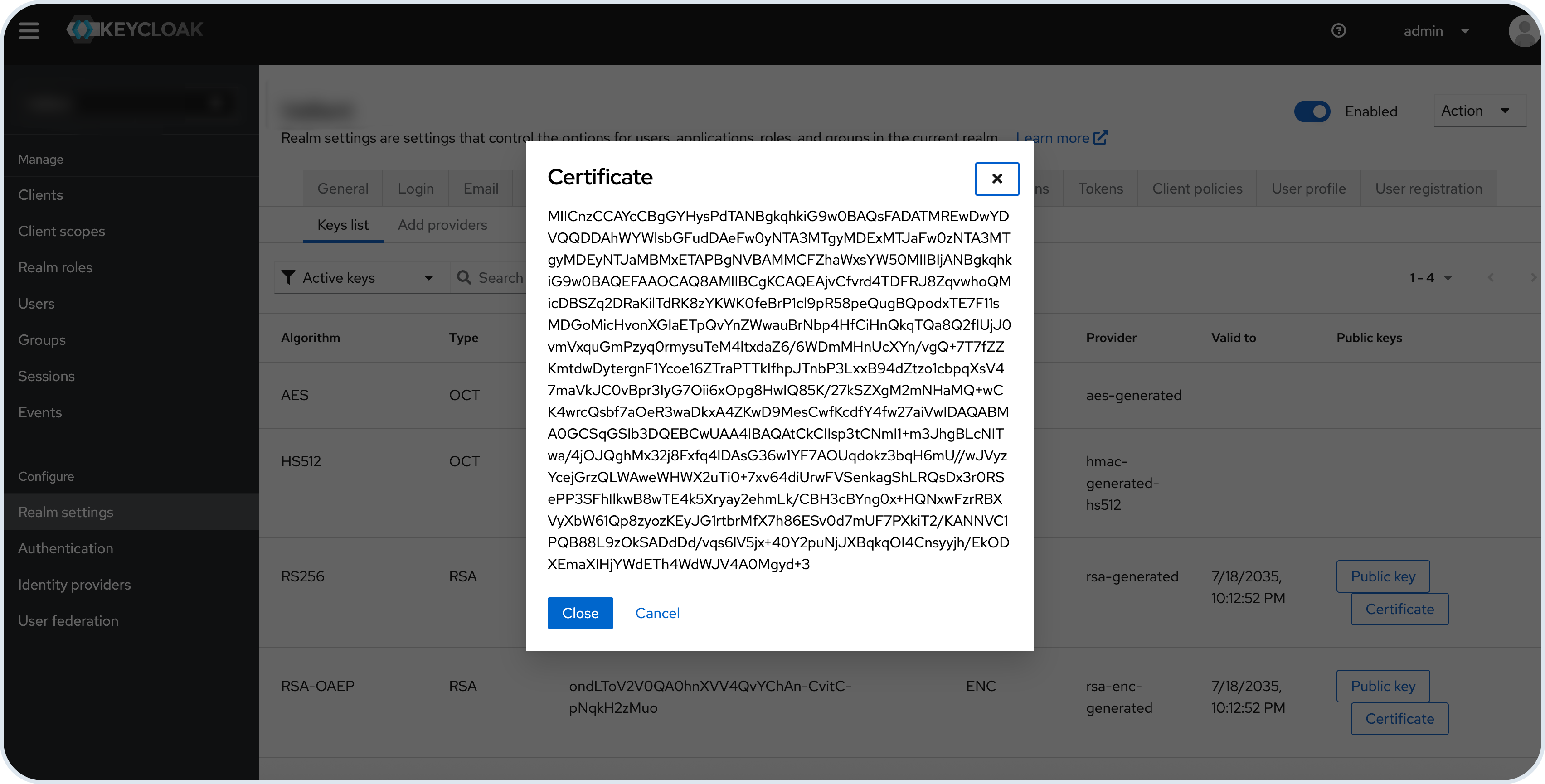This screenshot has height=784, width=1545.
Task: Go to Identity providers in sidebar
Action: (x=74, y=585)
